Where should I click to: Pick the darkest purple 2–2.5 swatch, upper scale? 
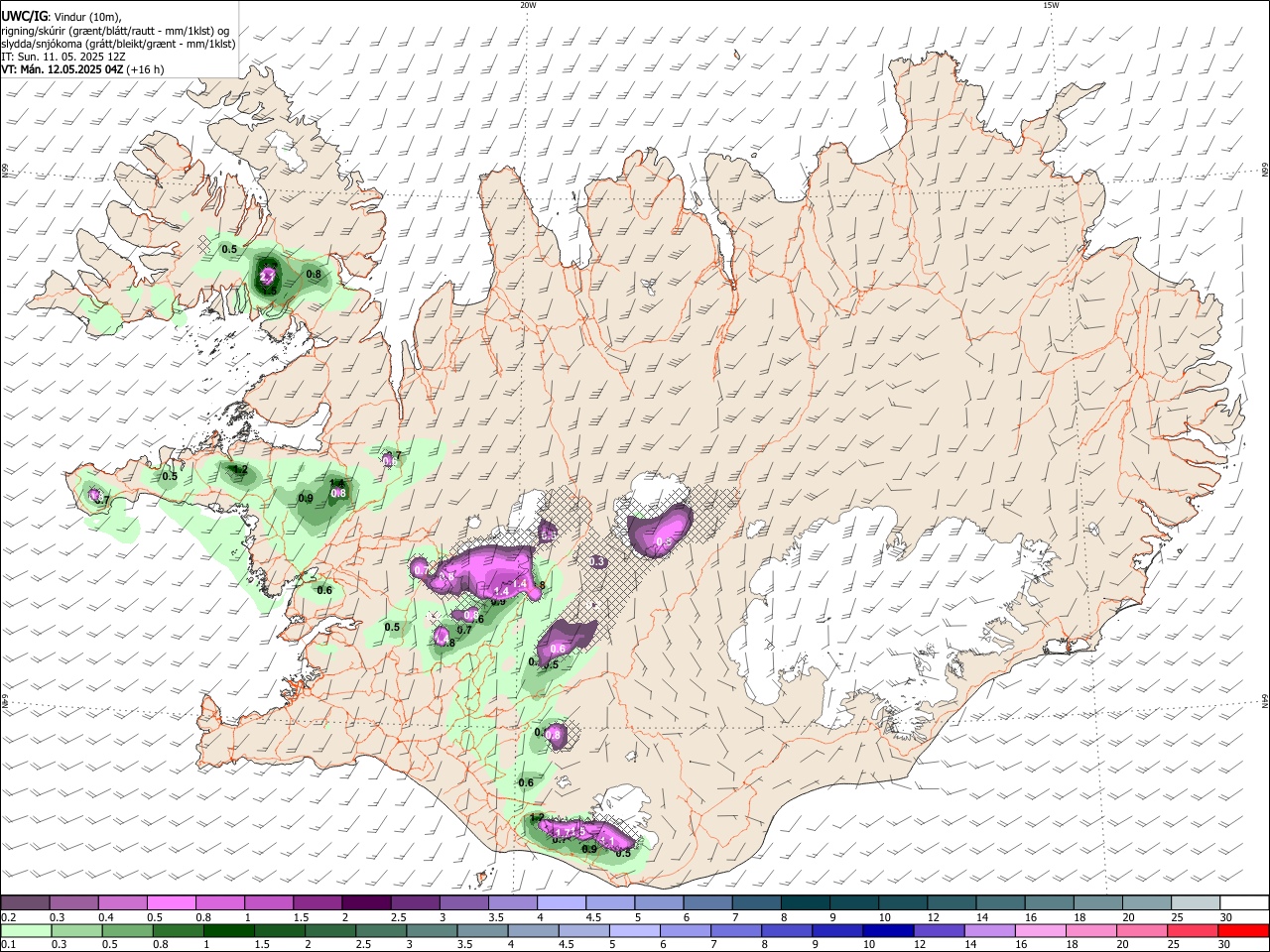point(366,902)
